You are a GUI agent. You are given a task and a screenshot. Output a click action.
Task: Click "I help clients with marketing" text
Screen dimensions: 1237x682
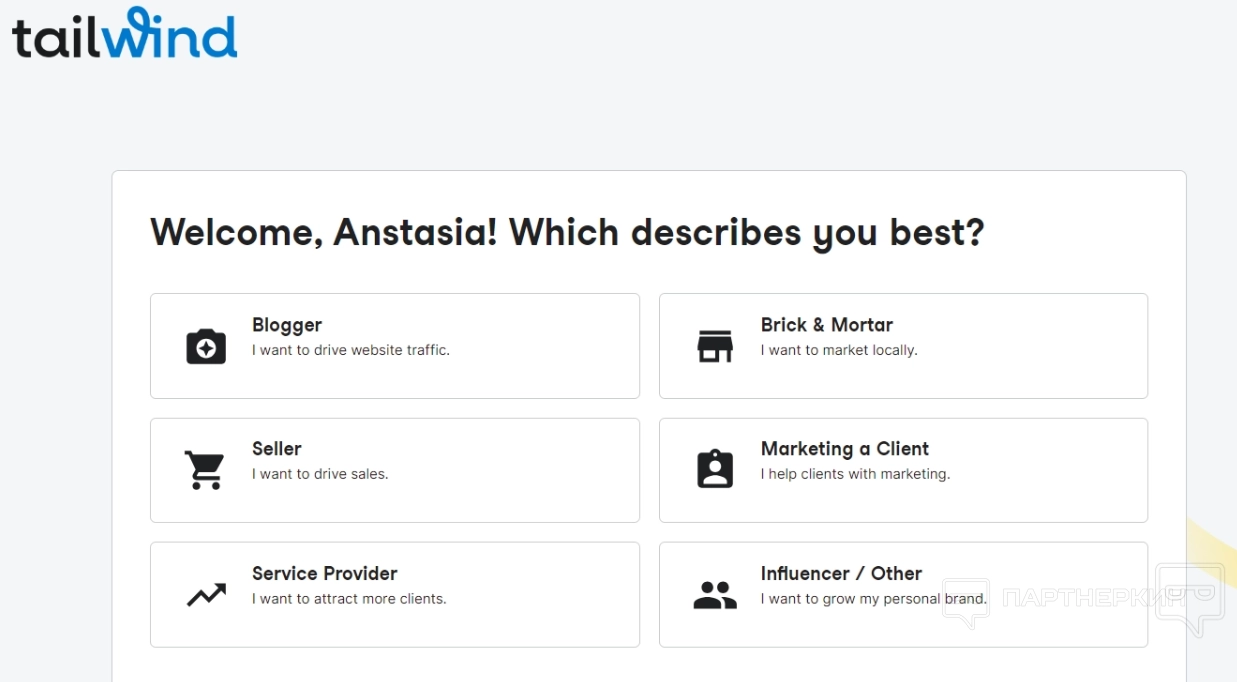(855, 474)
